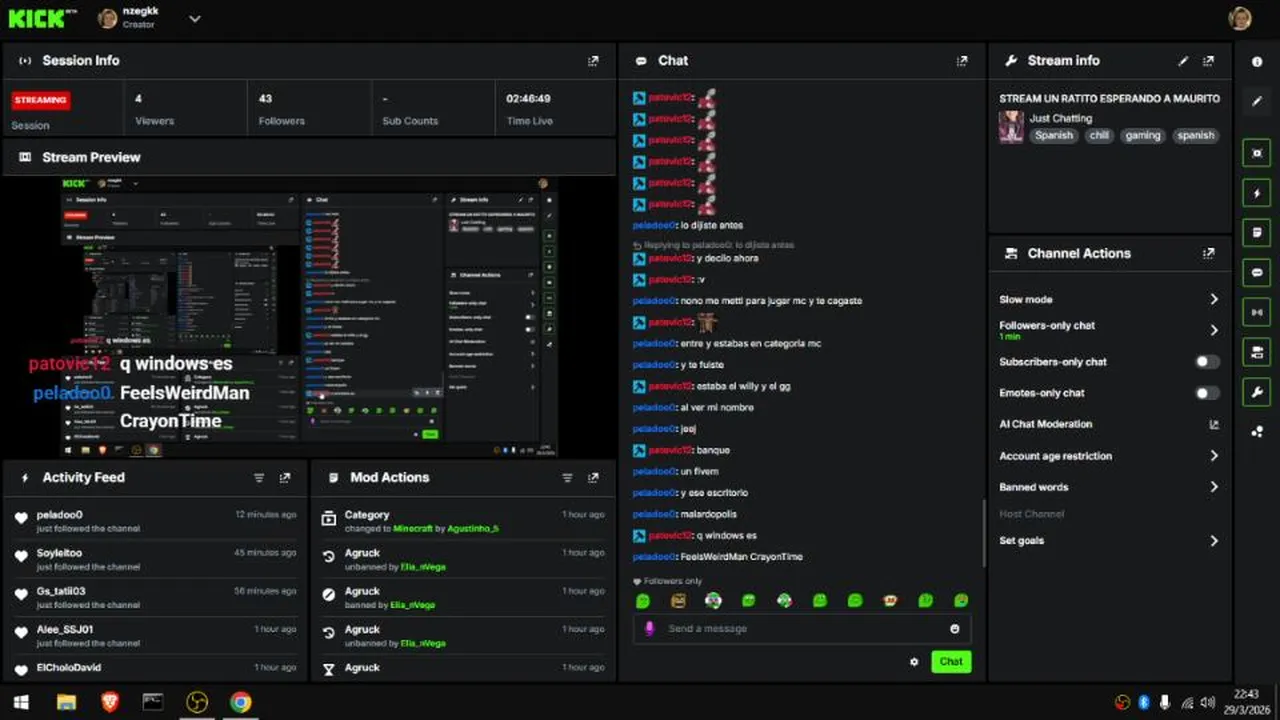Click the Agruck banned by Elia_nVega row
The width and height of the screenshot is (1280, 720).
click(463, 597)
